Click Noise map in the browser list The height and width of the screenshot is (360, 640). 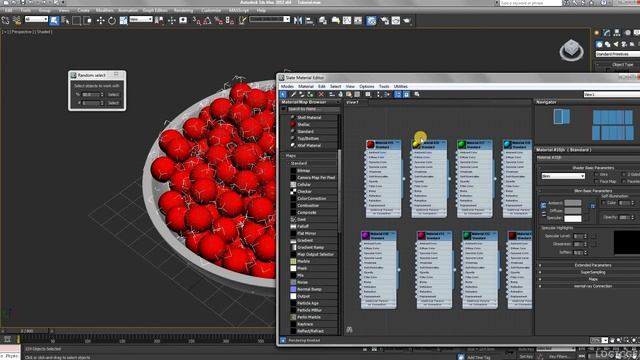(x=302, y=282)
